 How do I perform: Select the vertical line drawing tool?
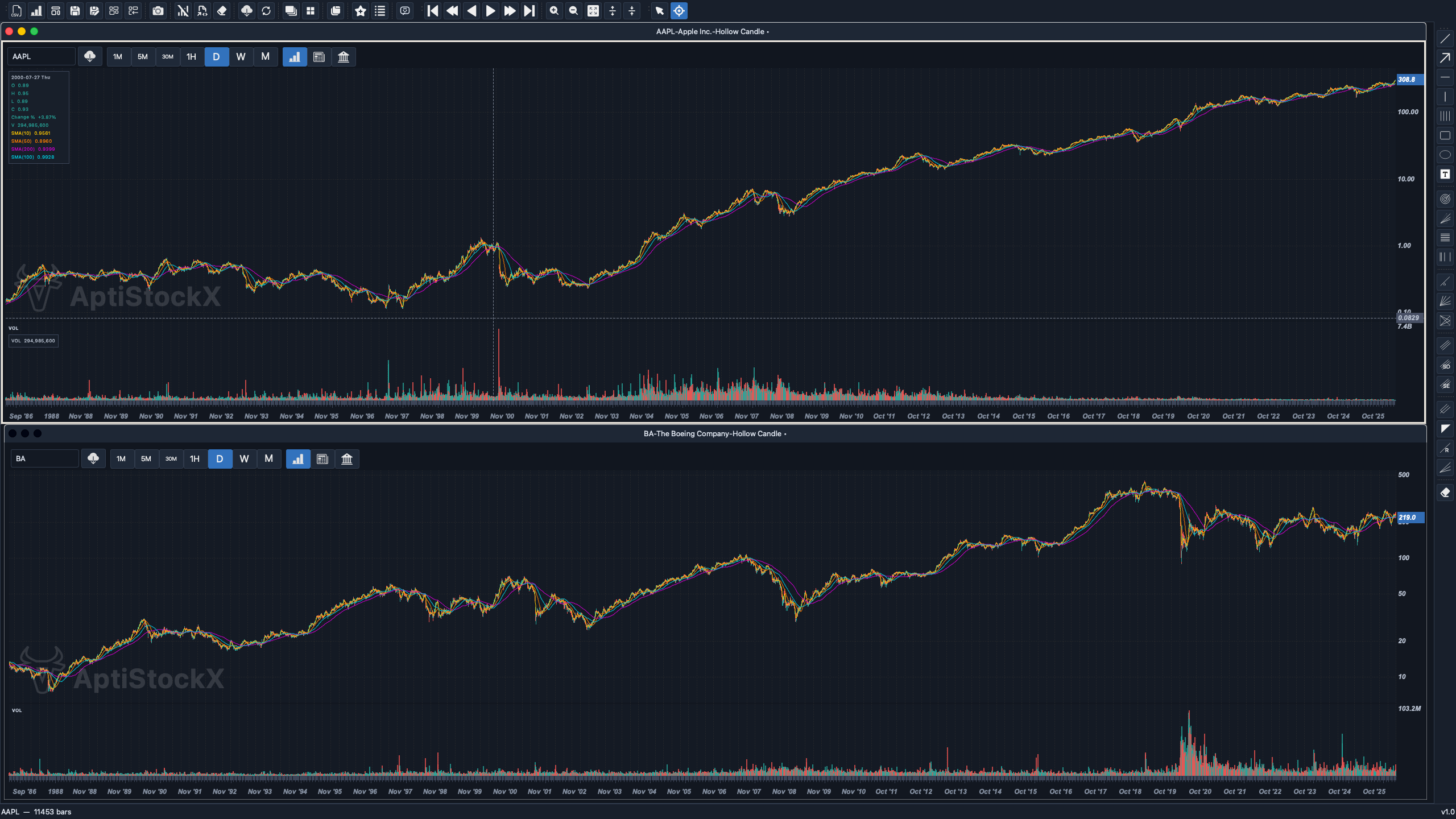(x=1445, y=97)
